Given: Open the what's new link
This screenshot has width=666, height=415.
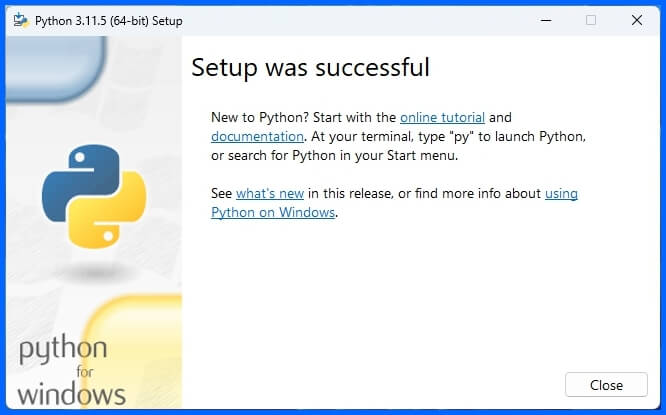Looking at the screenshot, I should coord(270,193).
